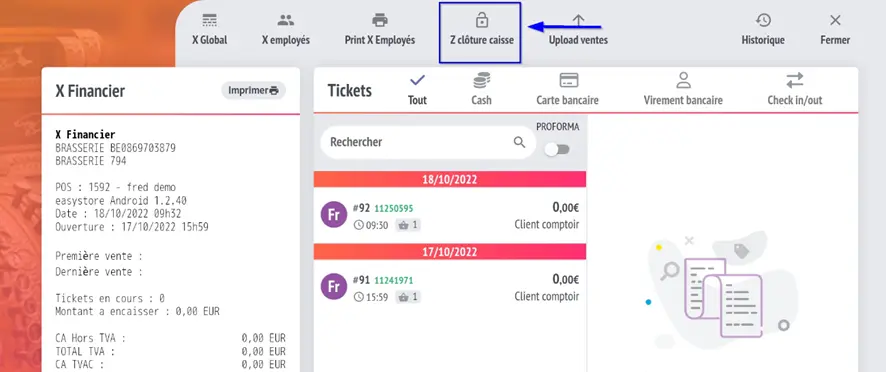
Task: Switch to the Check in/out tab
Action: coord(794,89)
